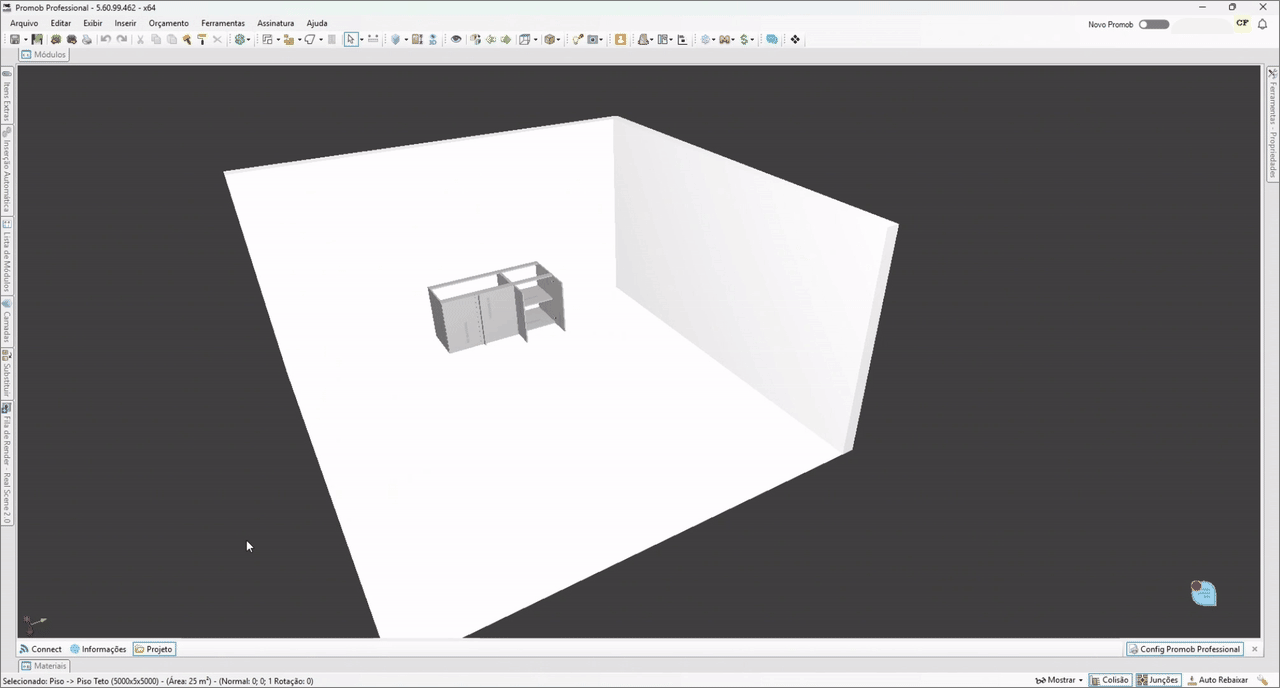Toggle Colisão in the status bar
The height and width of the screenshot is (688, 1280).
coord(1110,680)
